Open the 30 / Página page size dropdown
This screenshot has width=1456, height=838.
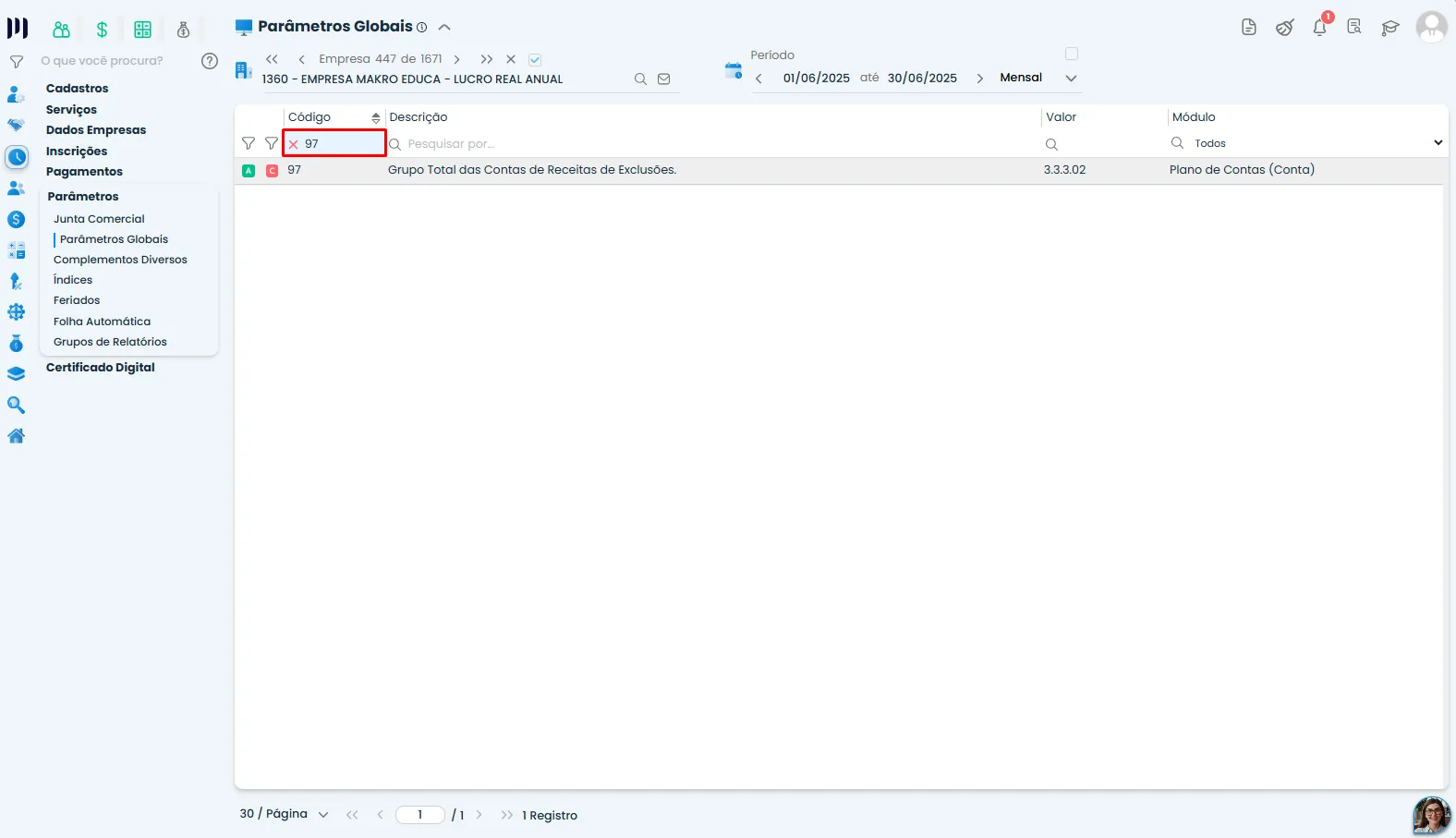[285, 814]
